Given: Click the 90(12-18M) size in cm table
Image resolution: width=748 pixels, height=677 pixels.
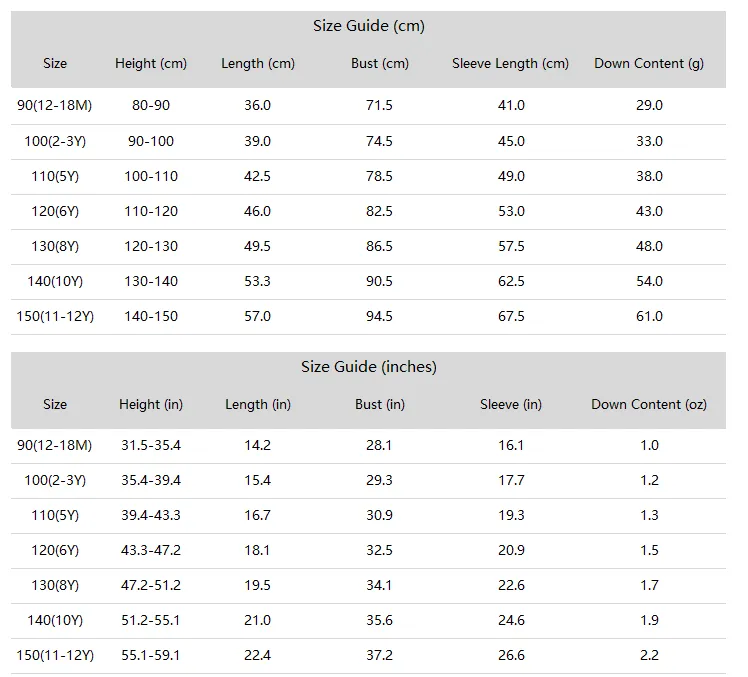Looking at the screenshot, I should [55, 105].
